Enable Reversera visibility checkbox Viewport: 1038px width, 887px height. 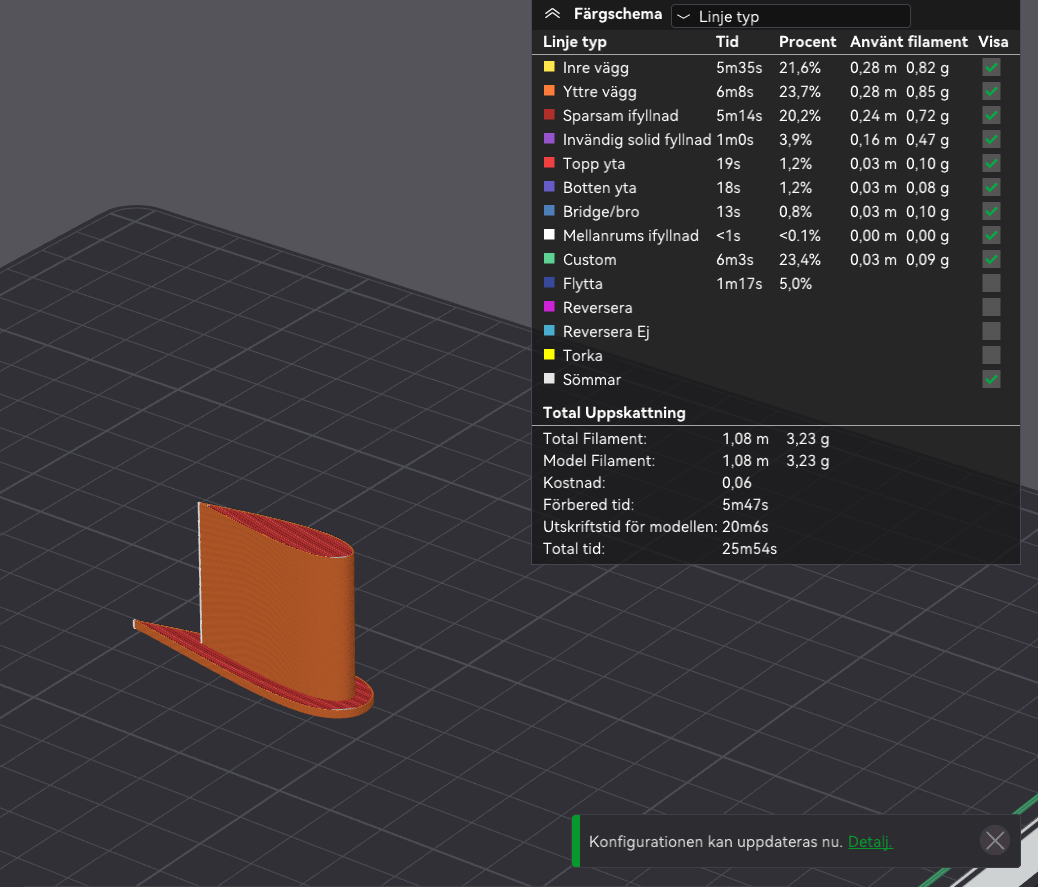(x=991, y=307)
